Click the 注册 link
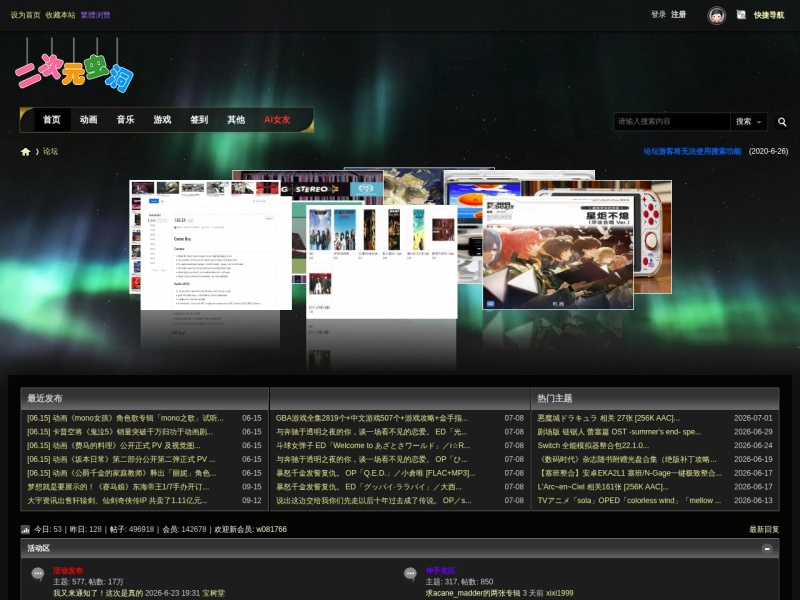 pos(679,14)
